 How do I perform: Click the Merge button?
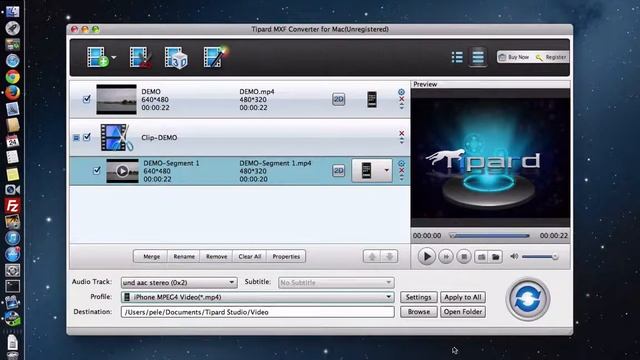151,256
